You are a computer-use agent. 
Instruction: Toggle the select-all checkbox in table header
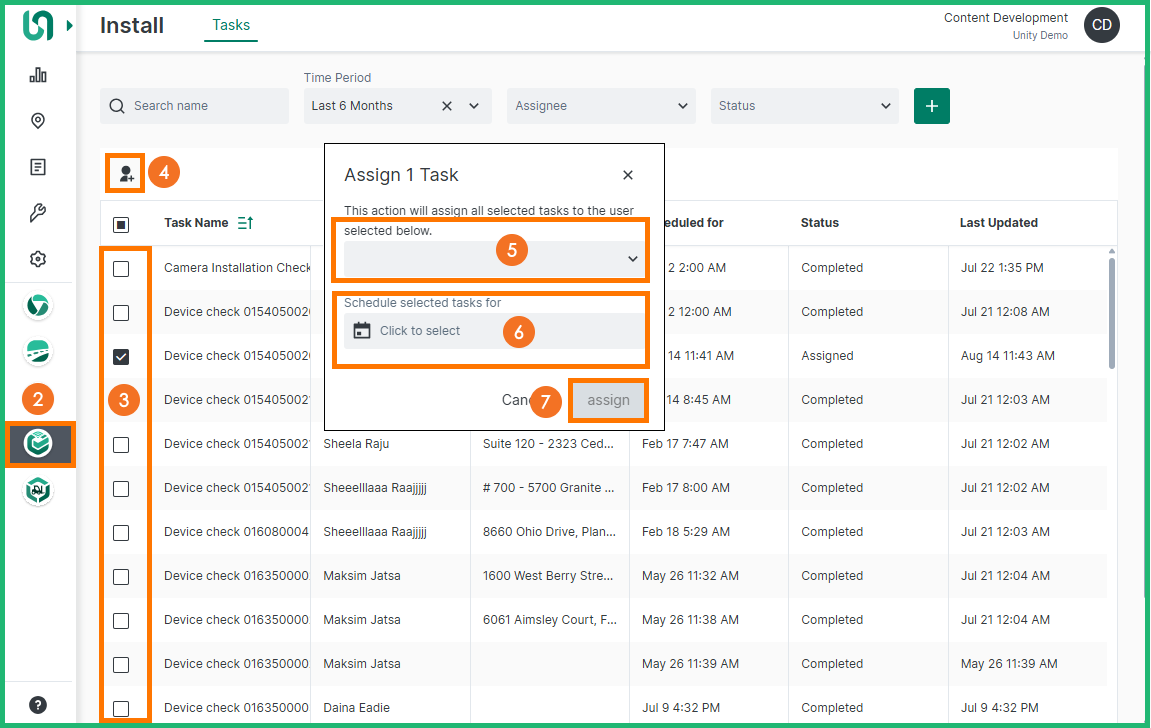pos(121,224)
